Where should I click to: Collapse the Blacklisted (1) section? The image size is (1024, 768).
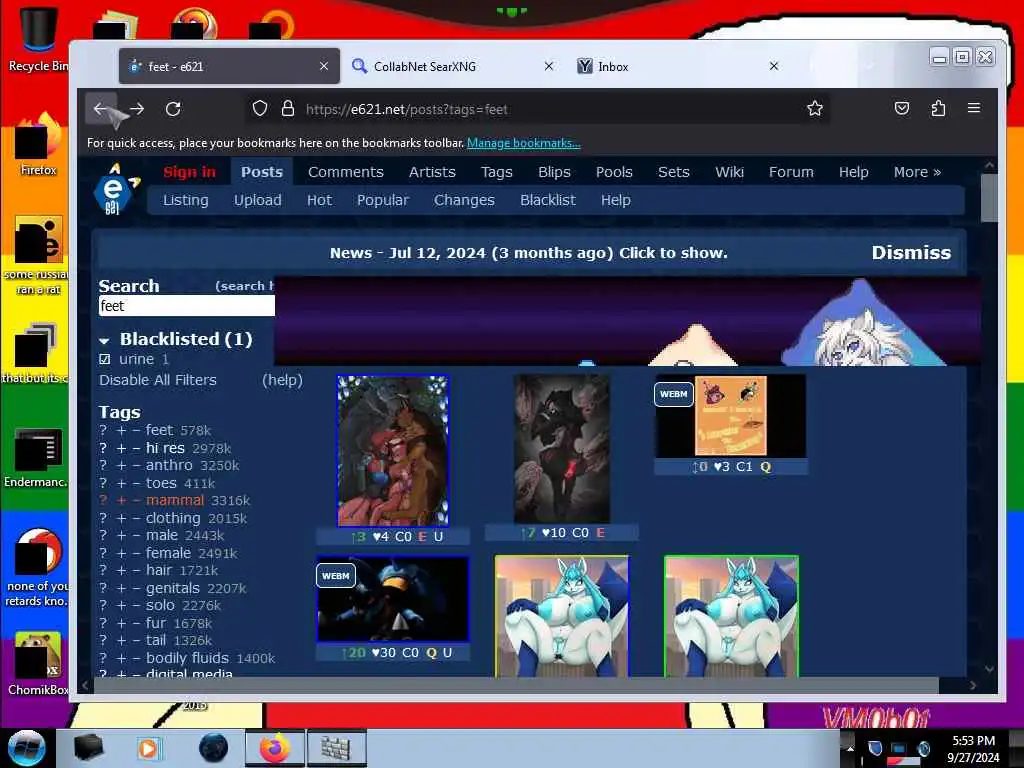point(104,340)
